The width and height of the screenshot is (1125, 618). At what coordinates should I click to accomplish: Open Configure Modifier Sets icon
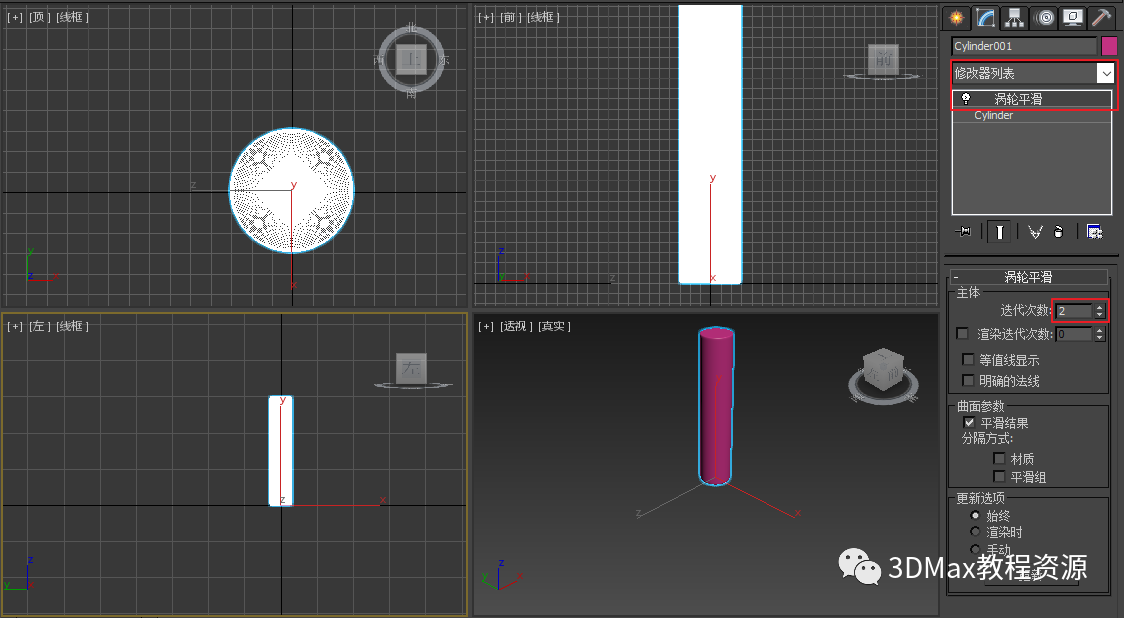click(x=1094, y=231)
